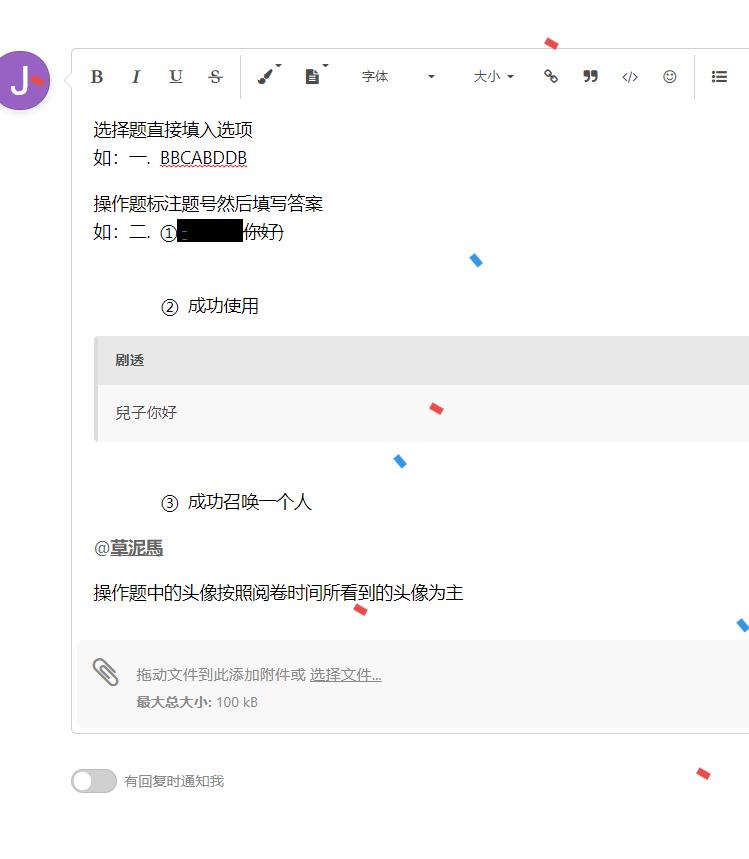This screenshot has height=859, width=749.
Task: Open the emoji picker
Action: (670, 77)
